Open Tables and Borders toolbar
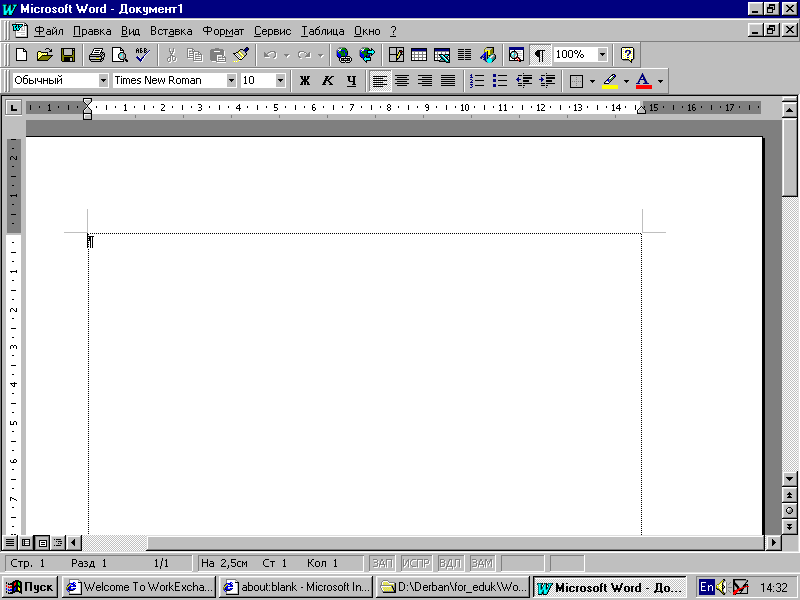The image size is (800, 600). [x=396, y=55]
